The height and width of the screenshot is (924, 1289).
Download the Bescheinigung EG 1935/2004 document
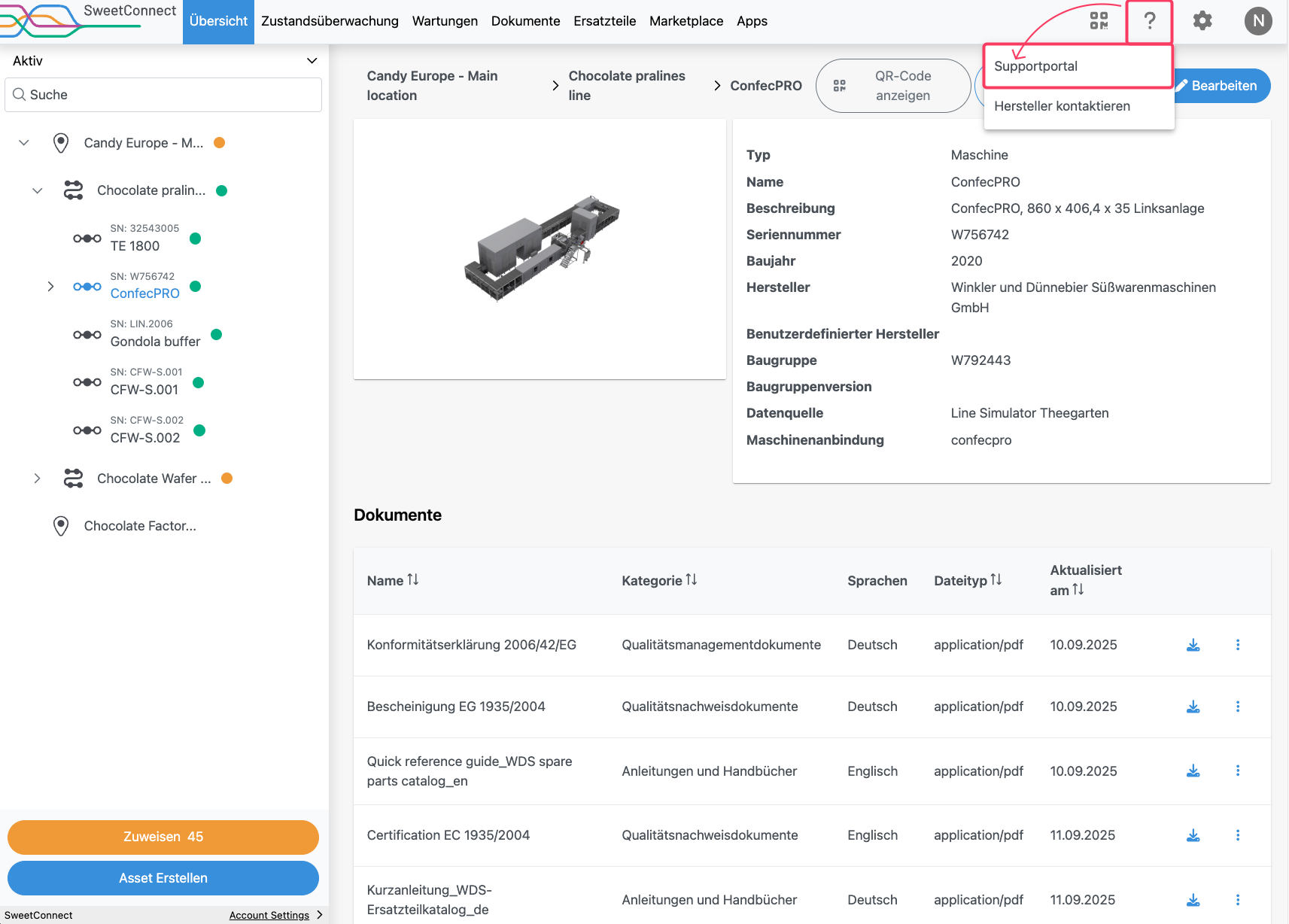click(1193, 707)
